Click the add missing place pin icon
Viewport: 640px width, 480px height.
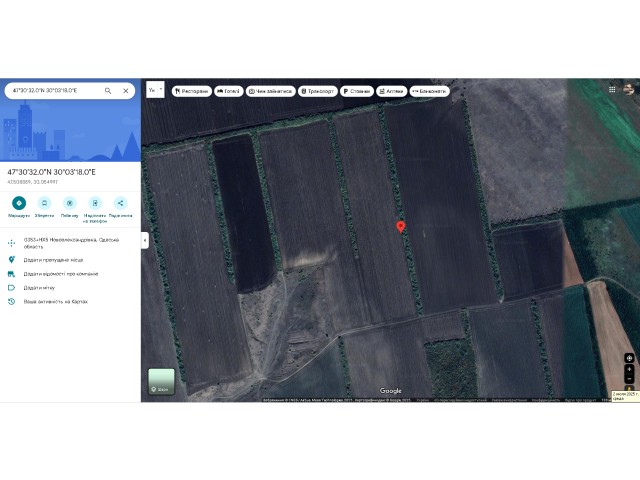[x=11, y=260]
